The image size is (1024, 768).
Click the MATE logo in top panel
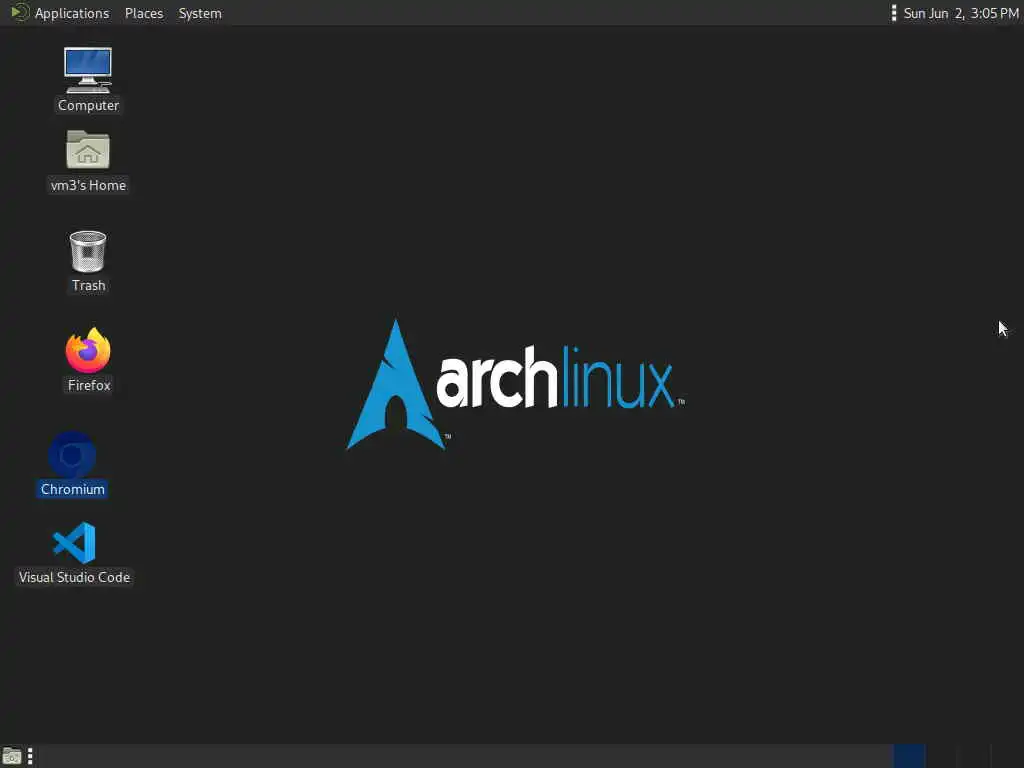[20, 12]
